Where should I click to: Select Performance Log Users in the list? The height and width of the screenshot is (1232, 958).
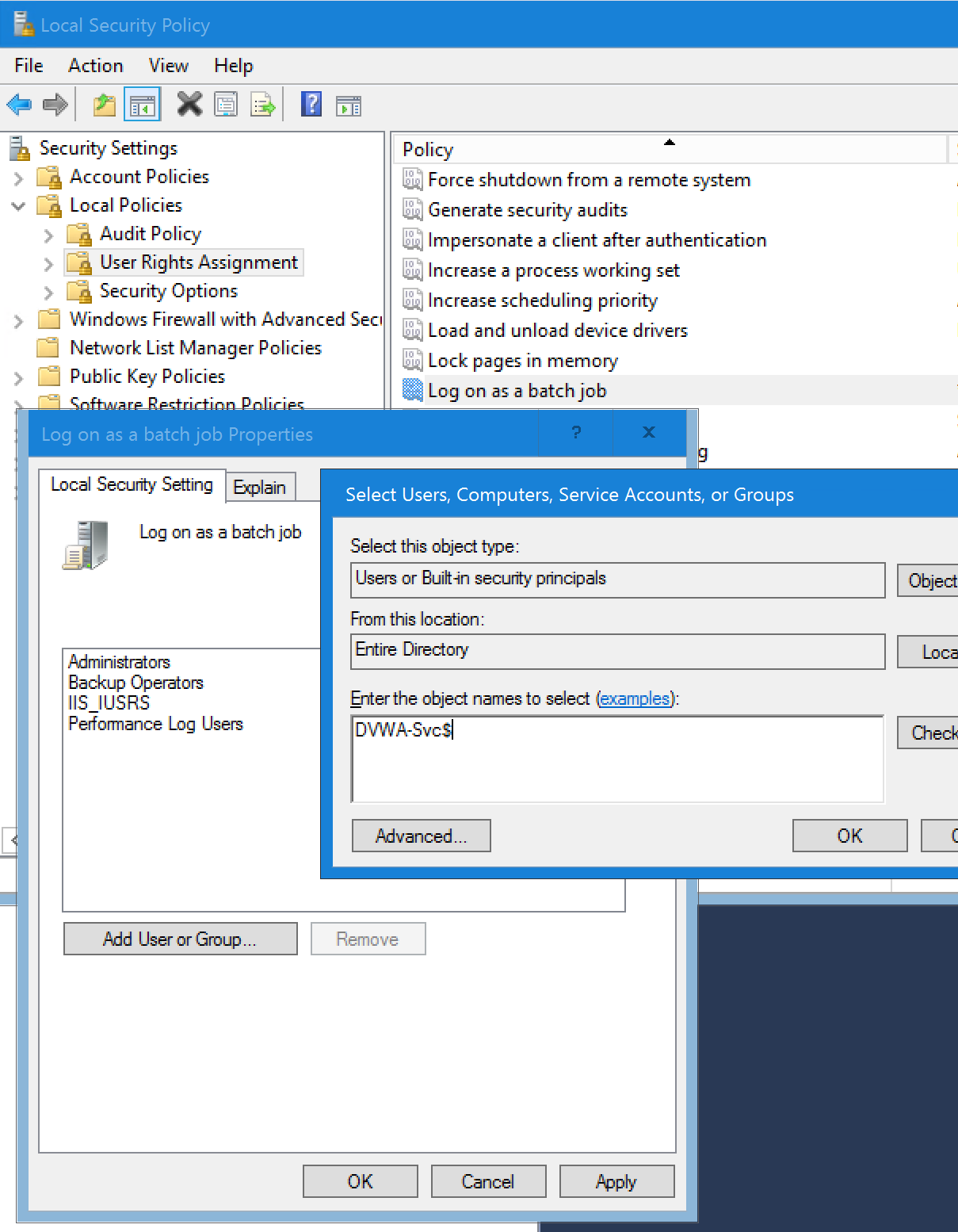pyautogui.click(x=155, y=724)
